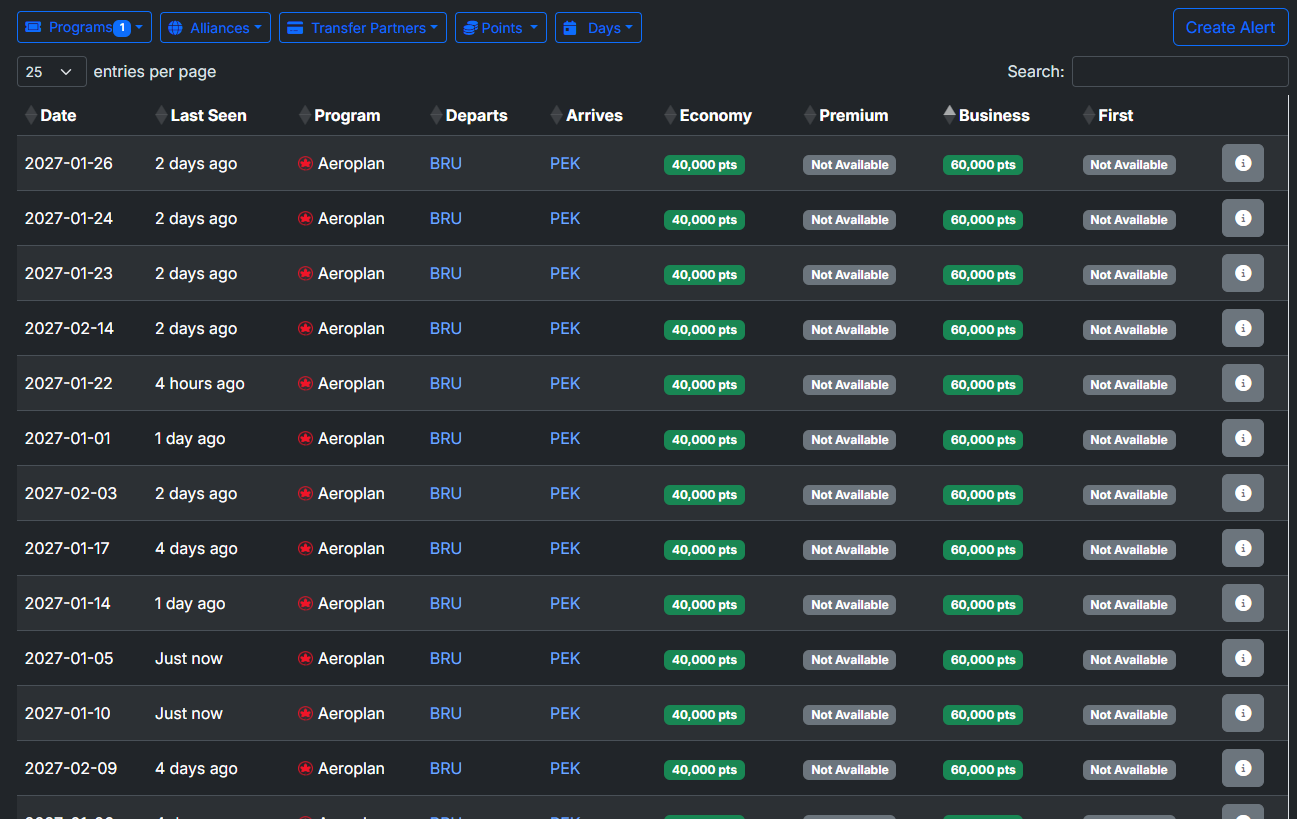This screenshot has height=819, width=1297.
Task: Open info button for 2027-01-17 row
Action: pos(1242,548)
